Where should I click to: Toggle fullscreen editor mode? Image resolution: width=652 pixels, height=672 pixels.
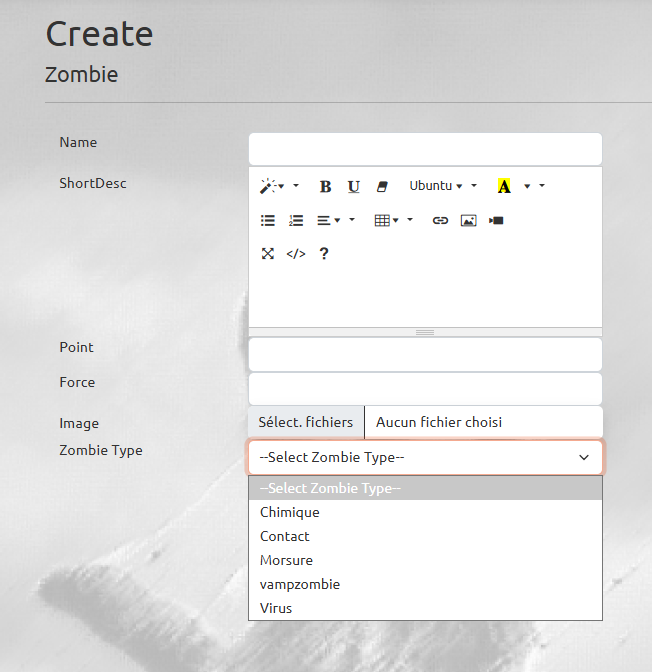coord(268,253)
